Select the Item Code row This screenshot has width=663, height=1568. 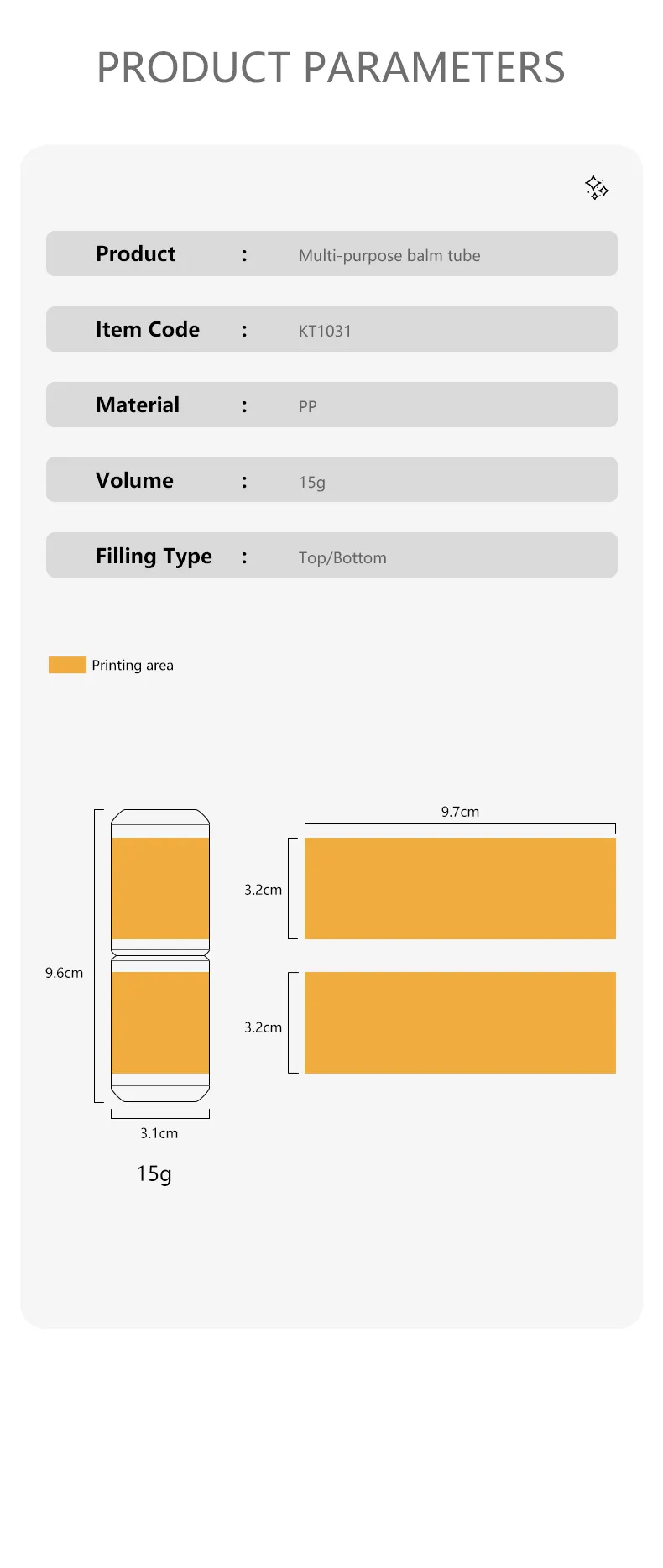331,329
